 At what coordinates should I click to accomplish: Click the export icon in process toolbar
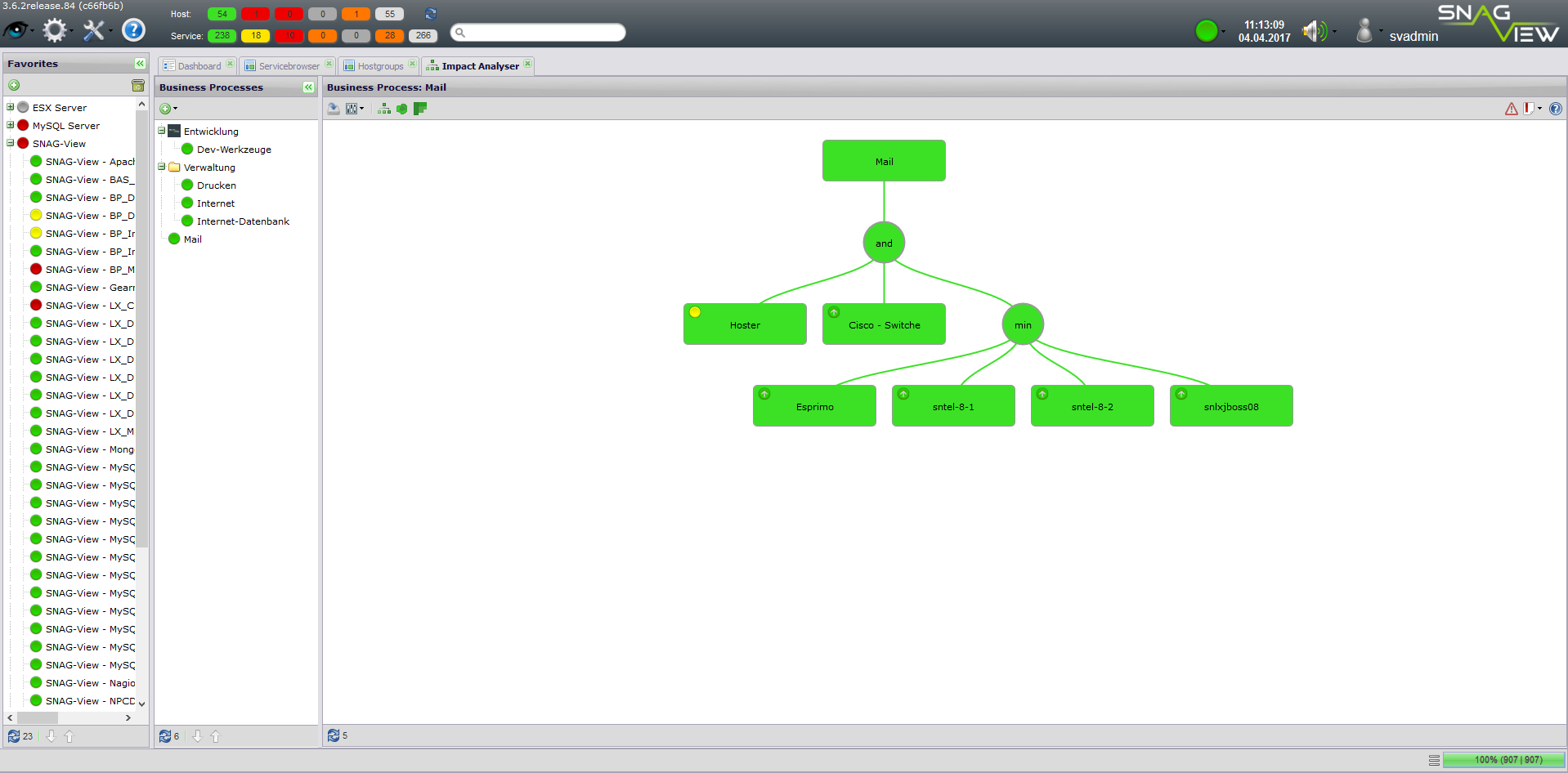coord(334,109)
